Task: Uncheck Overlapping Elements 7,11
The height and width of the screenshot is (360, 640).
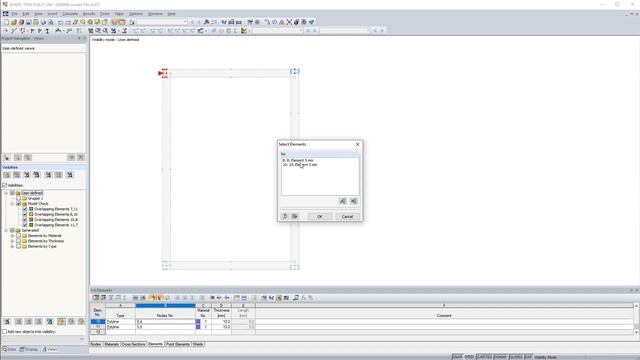Action: [24, 209]
